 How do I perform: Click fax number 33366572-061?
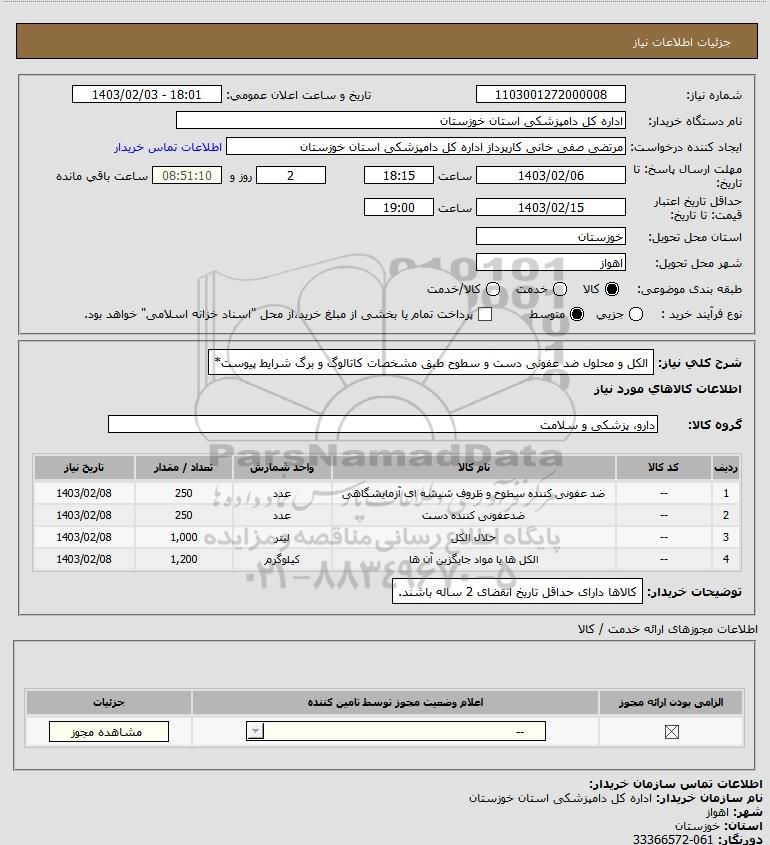click(672, 839)
